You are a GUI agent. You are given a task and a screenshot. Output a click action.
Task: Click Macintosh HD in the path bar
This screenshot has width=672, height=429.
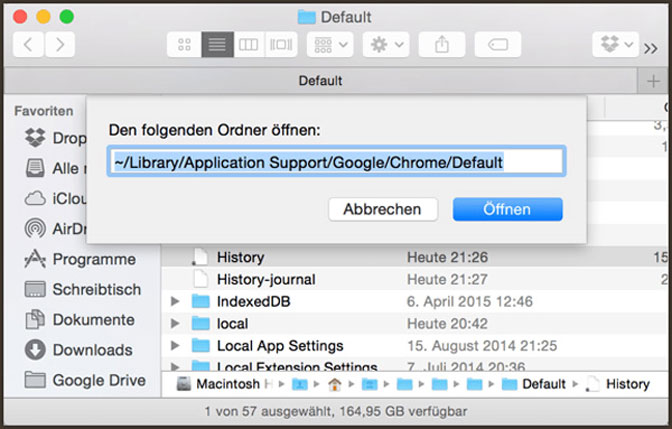coord(225,384)
